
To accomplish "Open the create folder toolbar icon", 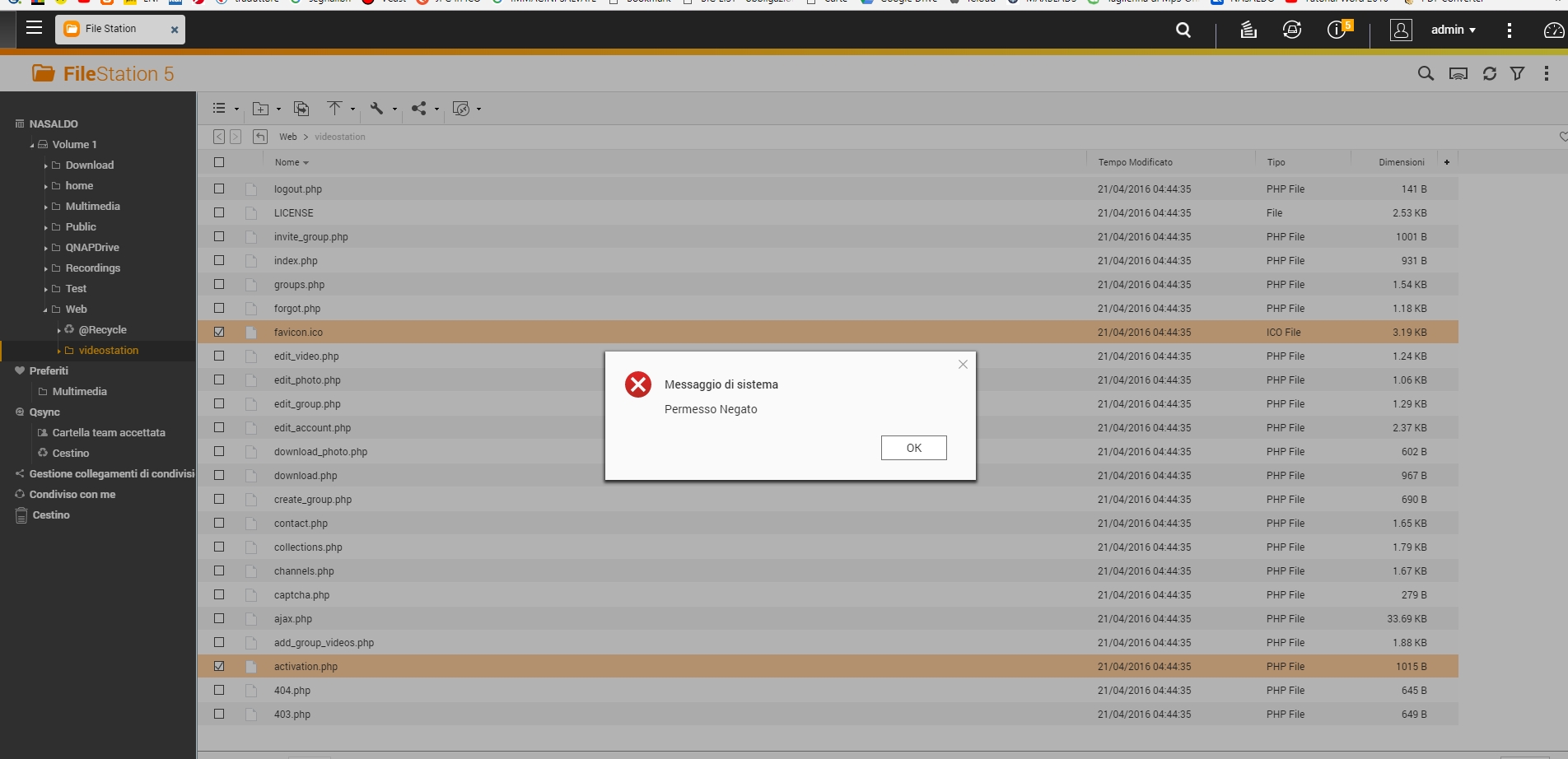I will 261,109.
